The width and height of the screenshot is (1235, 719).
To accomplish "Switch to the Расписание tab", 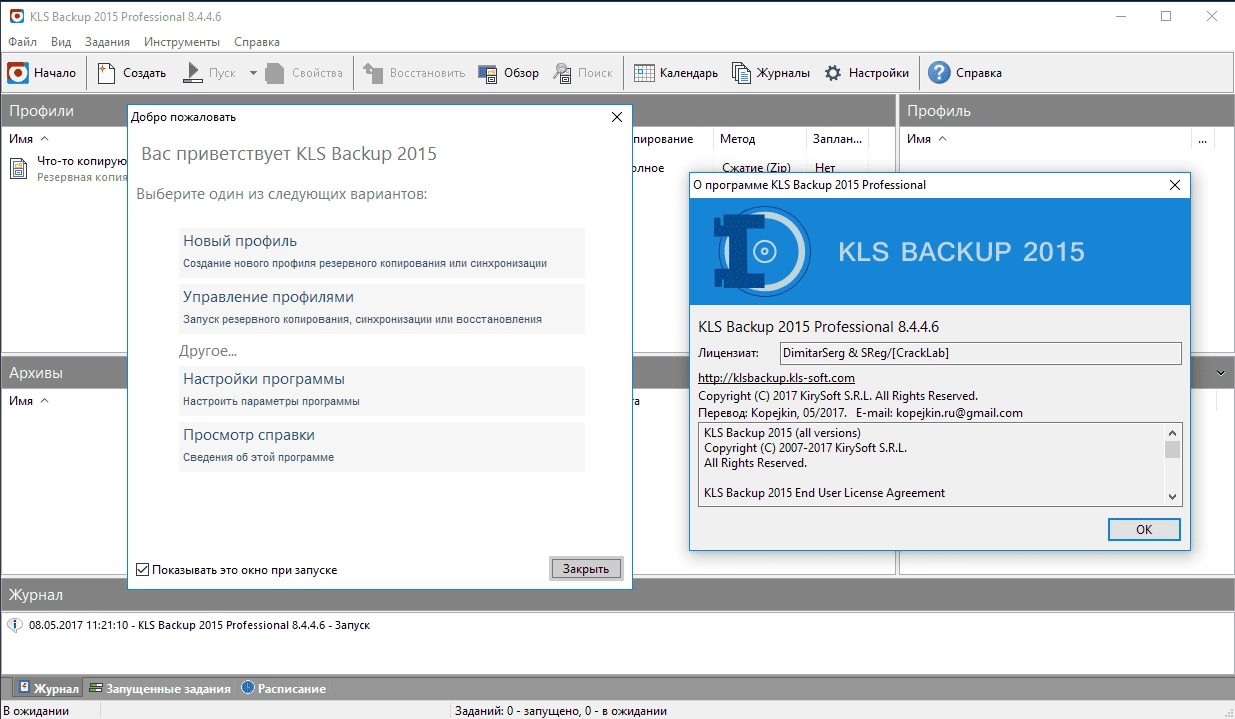I will 283,688.
